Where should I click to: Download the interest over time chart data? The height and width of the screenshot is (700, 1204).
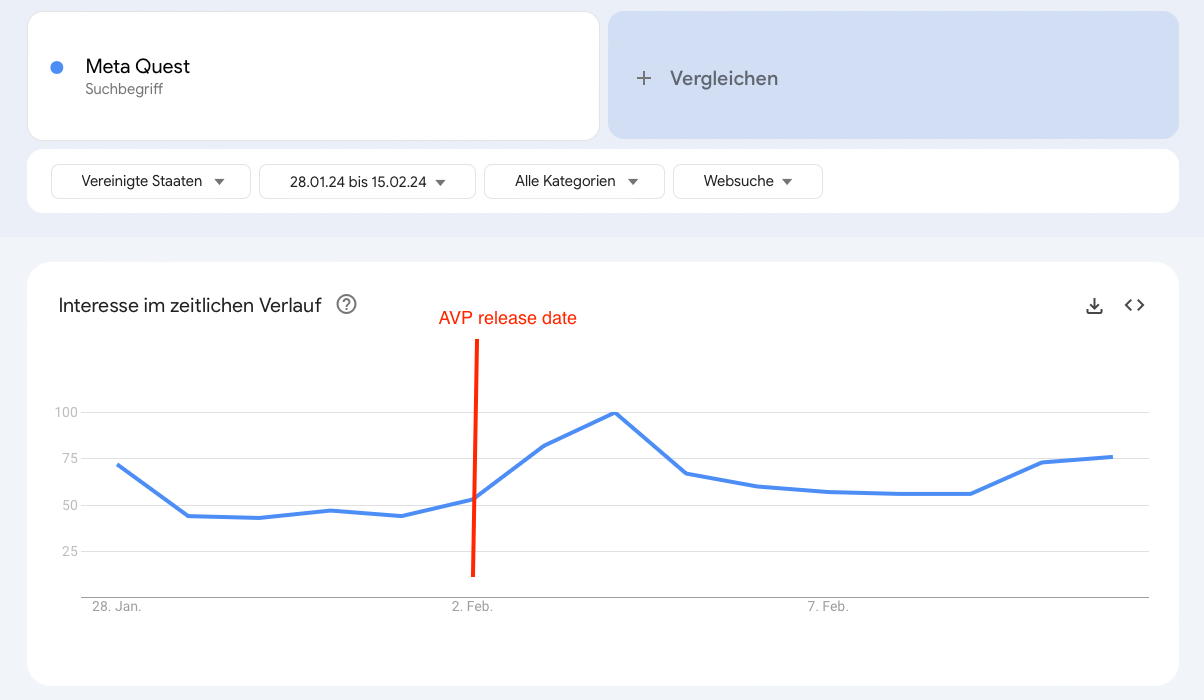1094,306
